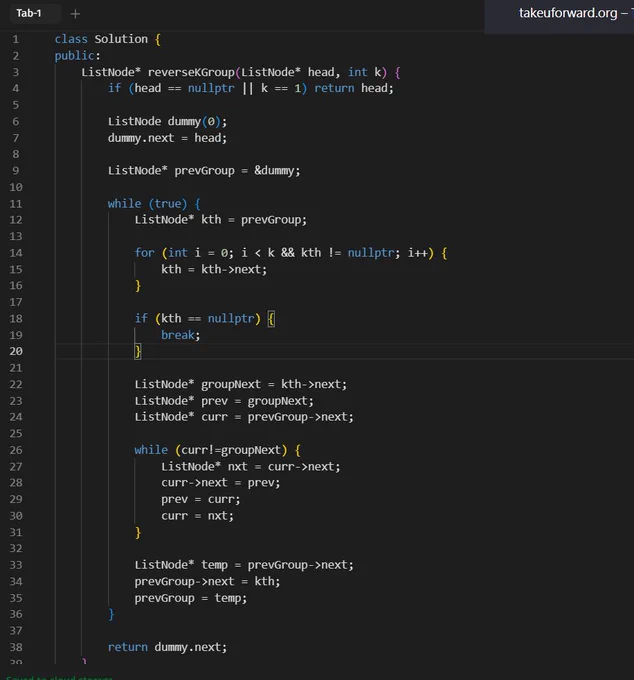Click 'class Solution {' on line 1

(108, 39)
